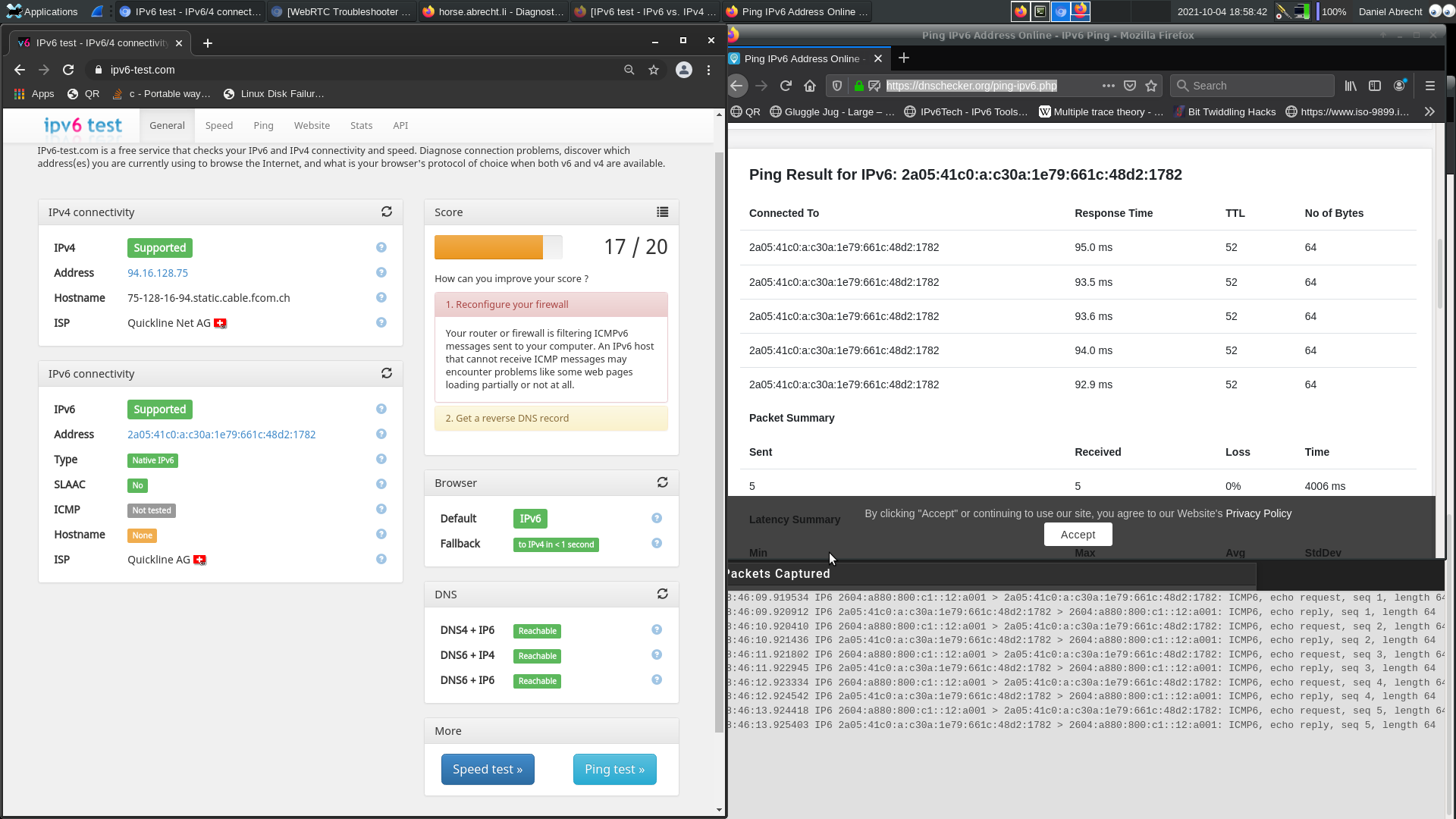Image resolution: width=1456 pixels, height=819 pixels.
Task: Show help for IPv6 Type row
Action: [381, 459]
